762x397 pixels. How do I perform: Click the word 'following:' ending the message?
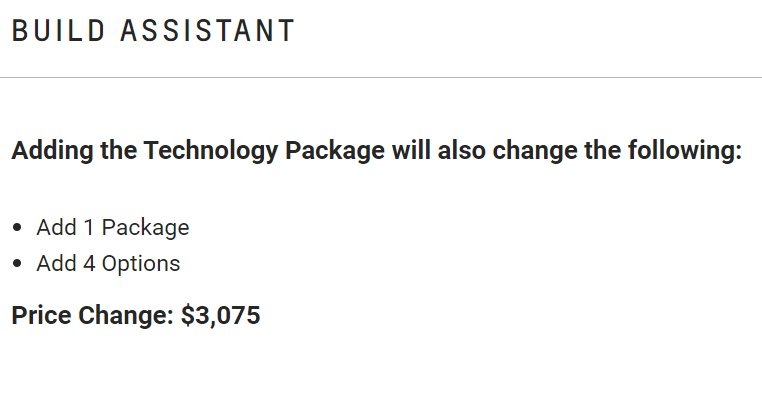685,151
